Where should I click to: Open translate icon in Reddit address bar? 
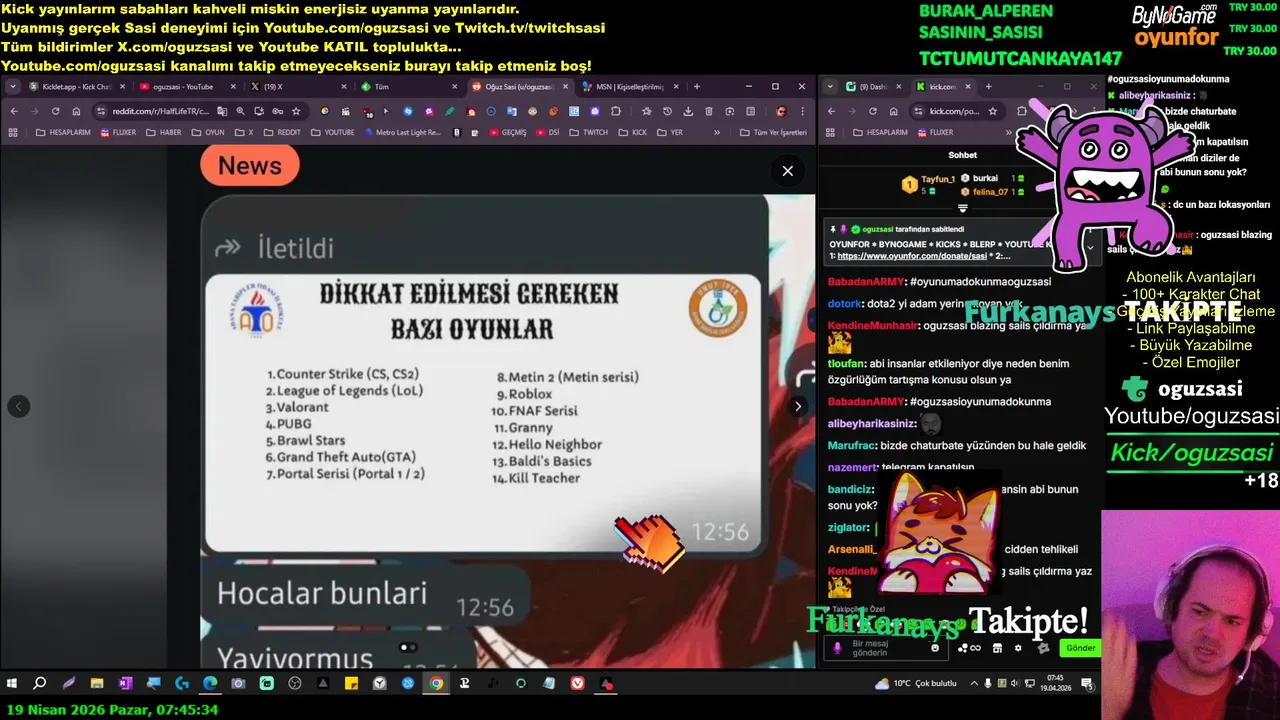(220, 111)
